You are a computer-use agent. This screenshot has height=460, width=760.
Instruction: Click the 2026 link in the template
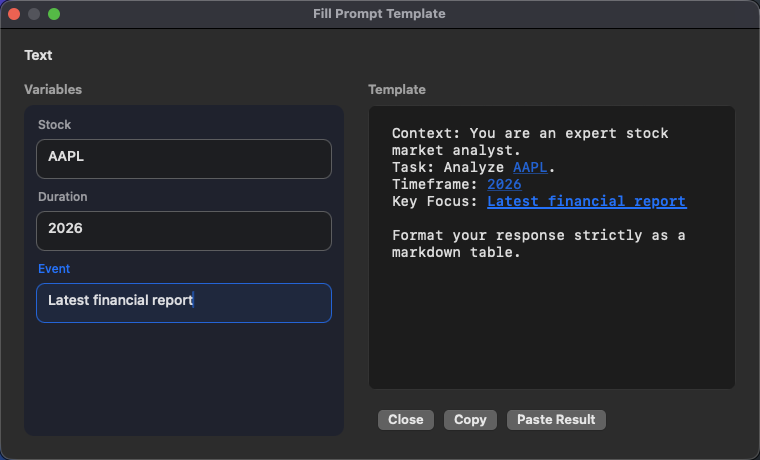tap(504, 184)
